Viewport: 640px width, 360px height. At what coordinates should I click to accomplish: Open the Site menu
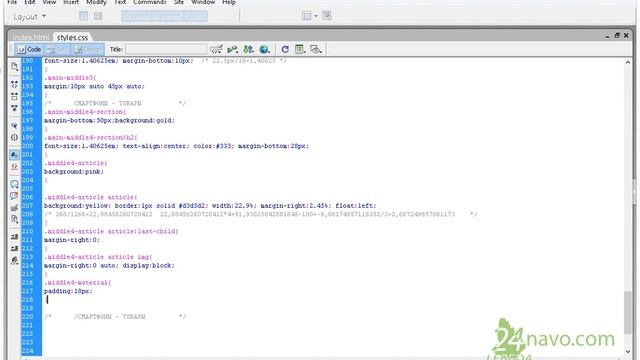[x=179, y=2]
